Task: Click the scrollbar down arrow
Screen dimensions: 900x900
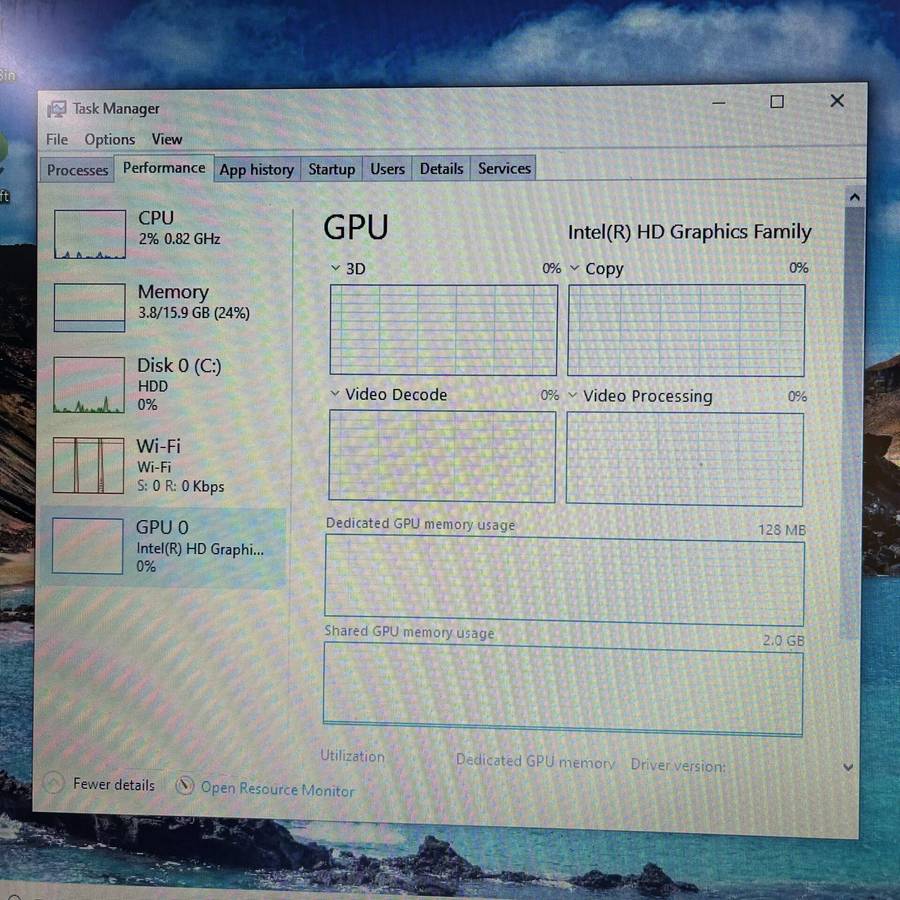Action: [848, 767]
